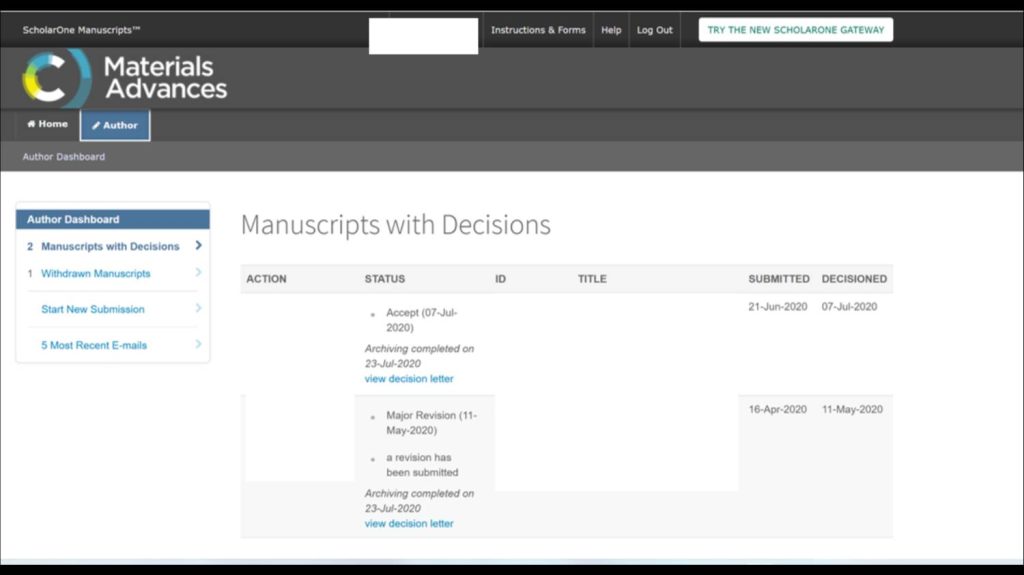Click the Author Dashboard sidebar header

113,220
